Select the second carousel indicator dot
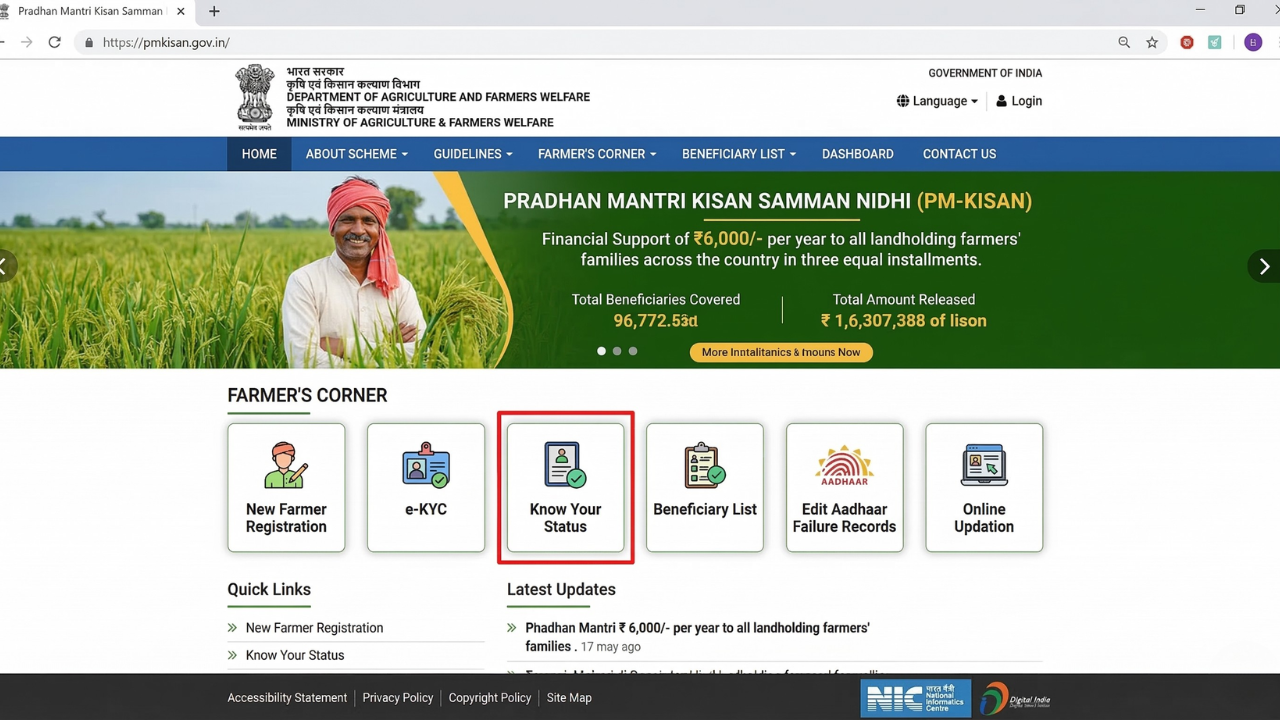 click(617, 351)
